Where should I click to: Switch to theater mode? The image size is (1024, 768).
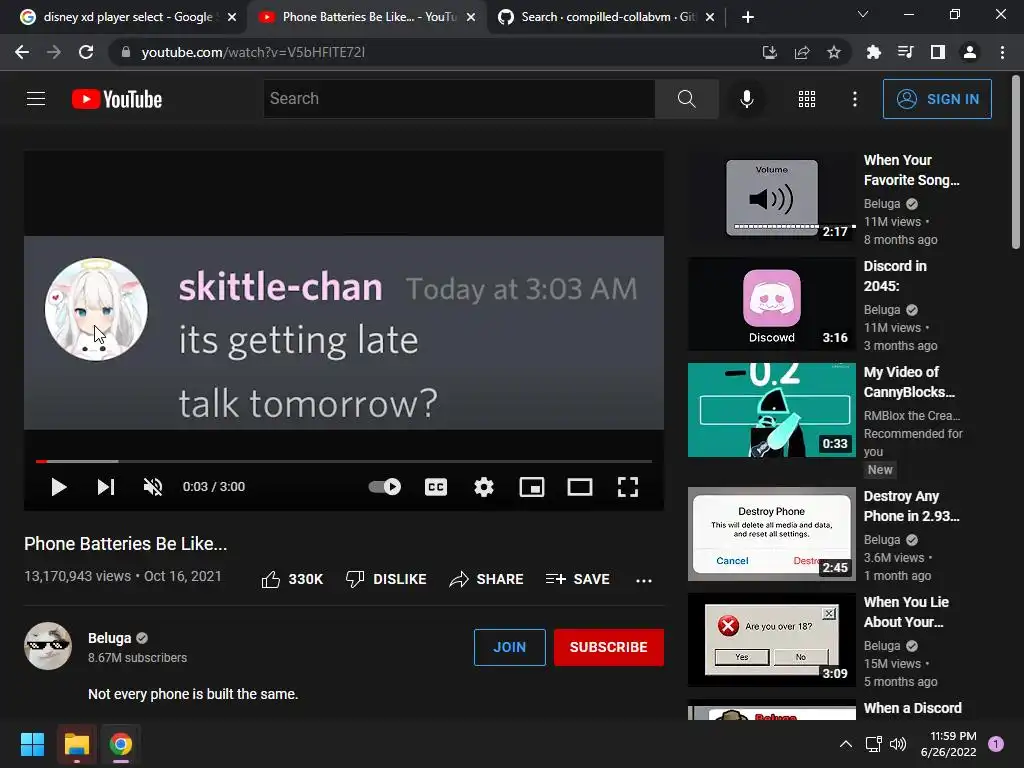click(x=580, y=487)
